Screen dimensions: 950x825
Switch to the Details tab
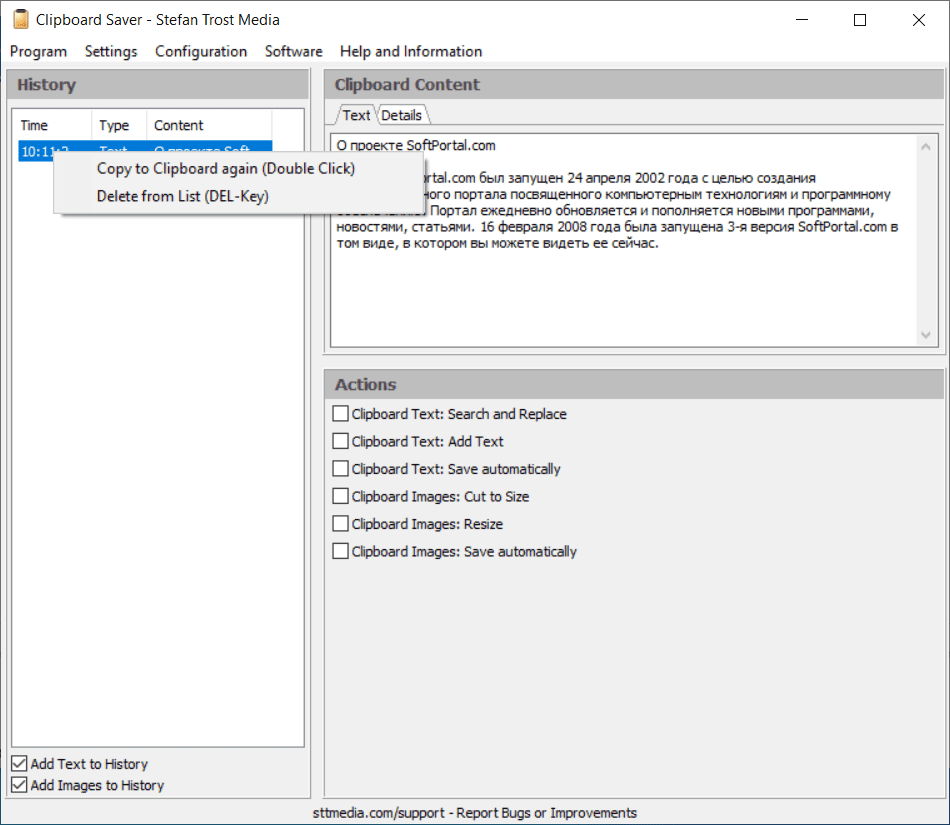tap(401, 115)
